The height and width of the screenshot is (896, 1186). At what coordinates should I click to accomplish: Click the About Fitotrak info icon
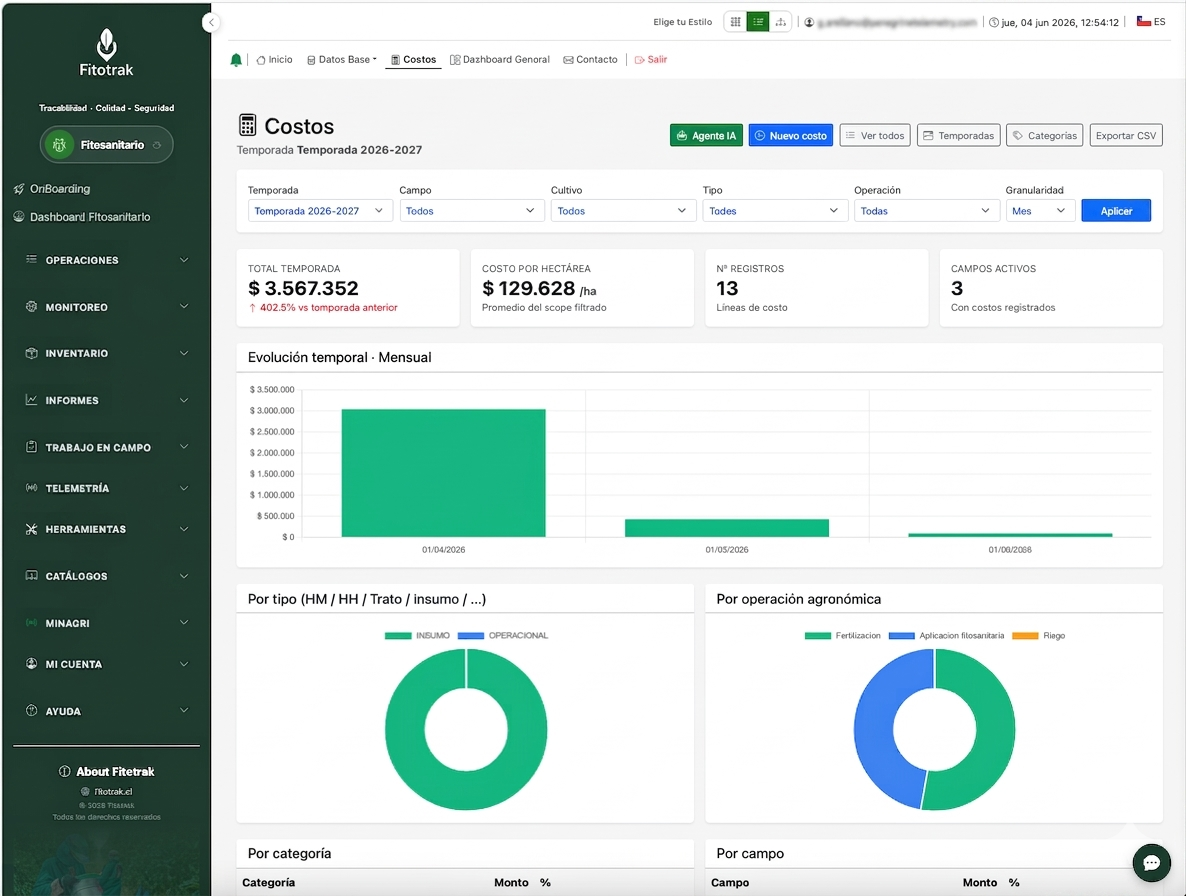[64, 772]
